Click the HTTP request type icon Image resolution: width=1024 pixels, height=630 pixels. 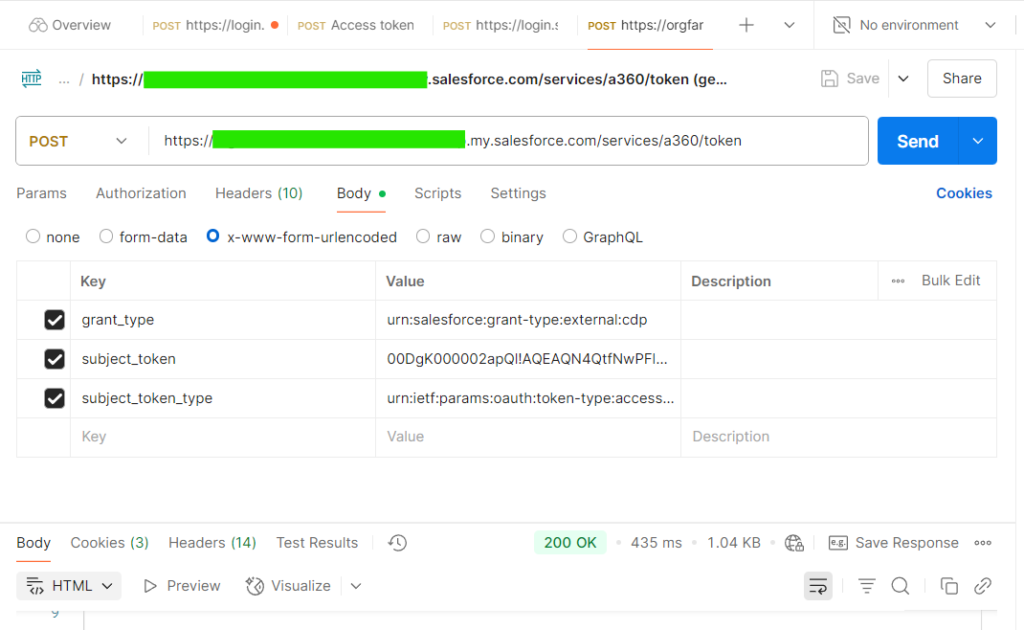[31, 79]
